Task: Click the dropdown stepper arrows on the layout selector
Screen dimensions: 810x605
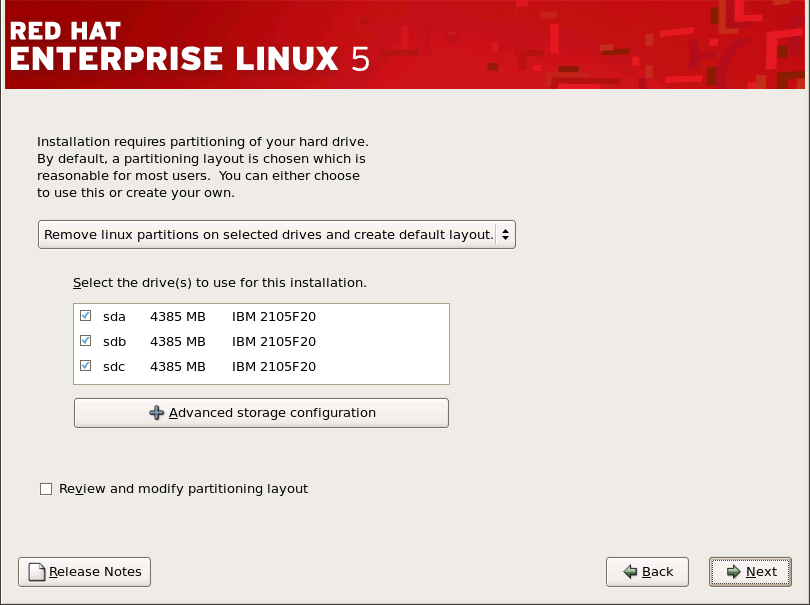Action: pyautogui.click(x=507, y=234)
